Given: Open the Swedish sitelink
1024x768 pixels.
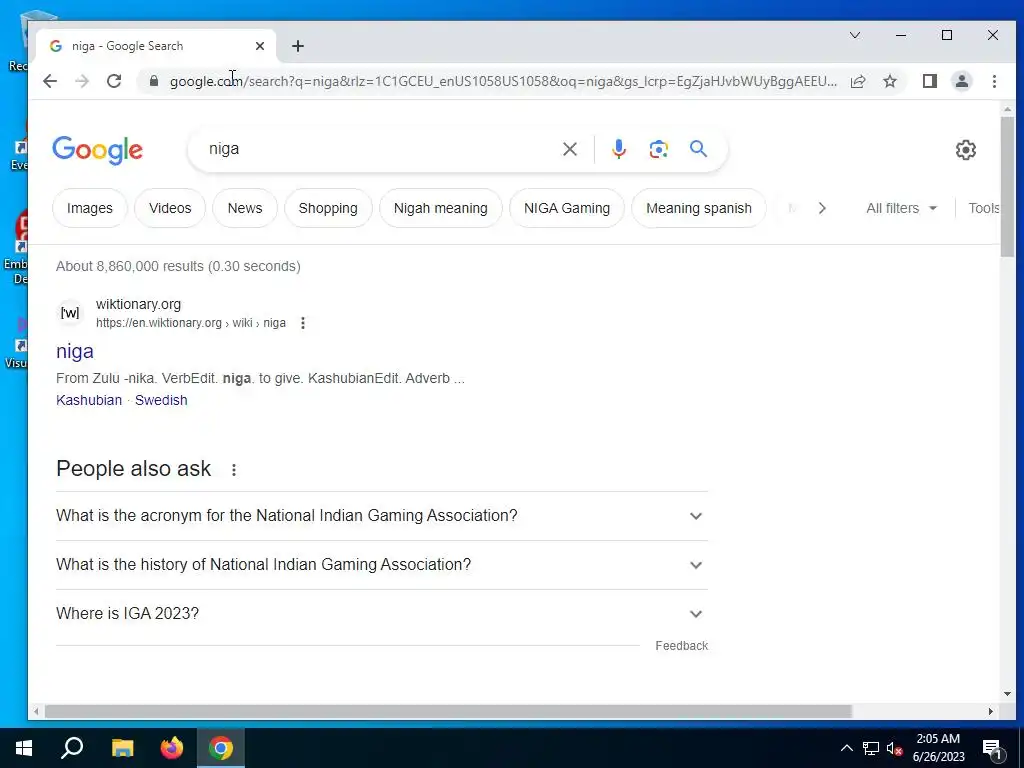Looking at the screenshot, I should pos(161,400).
